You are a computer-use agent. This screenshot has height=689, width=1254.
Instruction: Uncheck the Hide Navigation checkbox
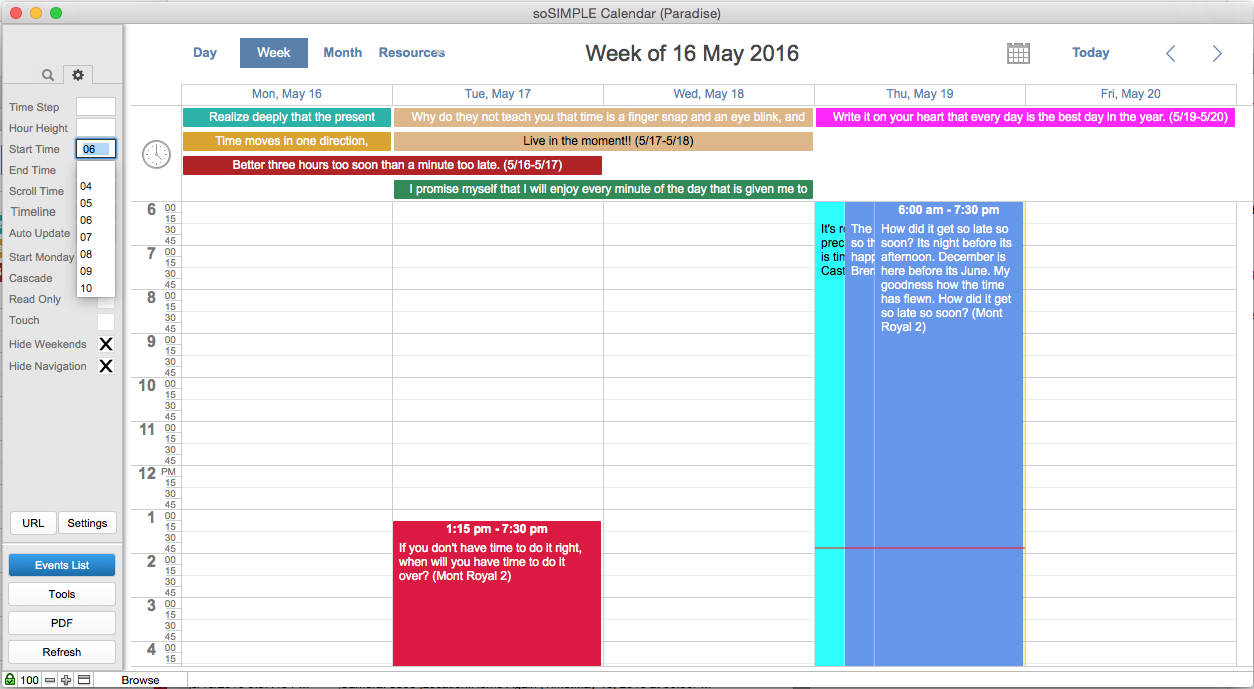105,366
